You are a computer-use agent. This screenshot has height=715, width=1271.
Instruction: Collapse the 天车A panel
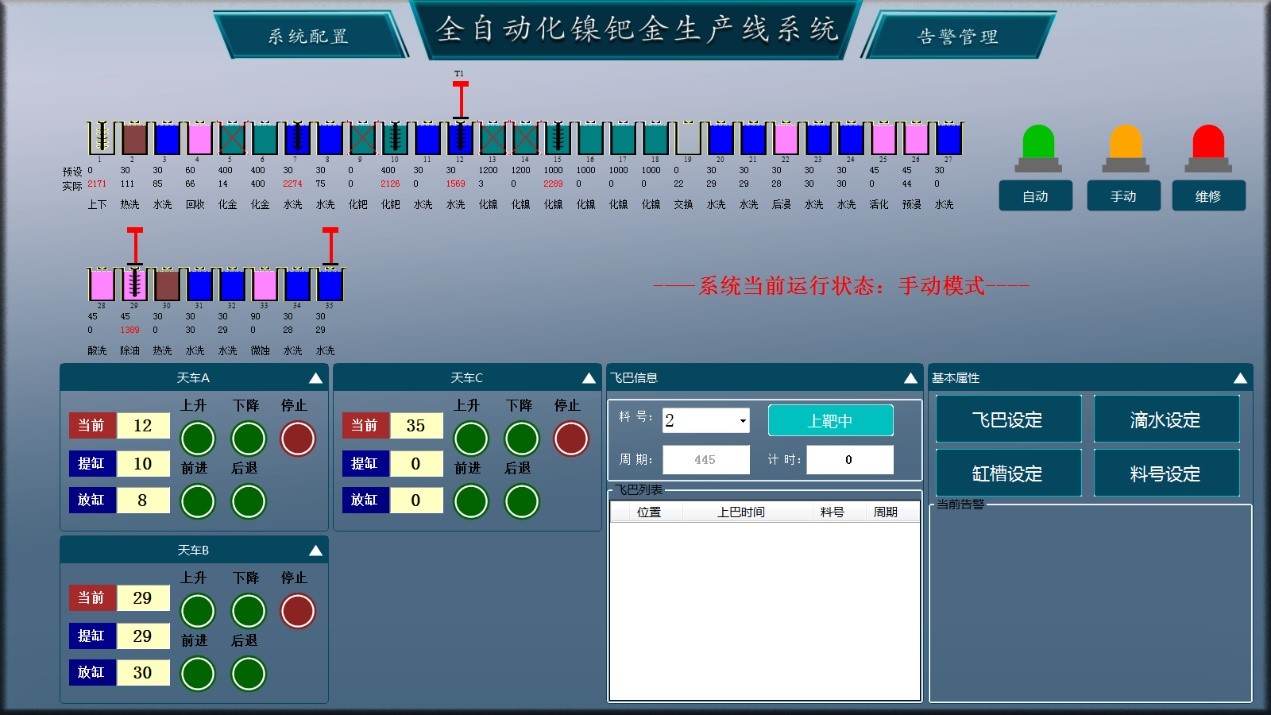point(316,378)
